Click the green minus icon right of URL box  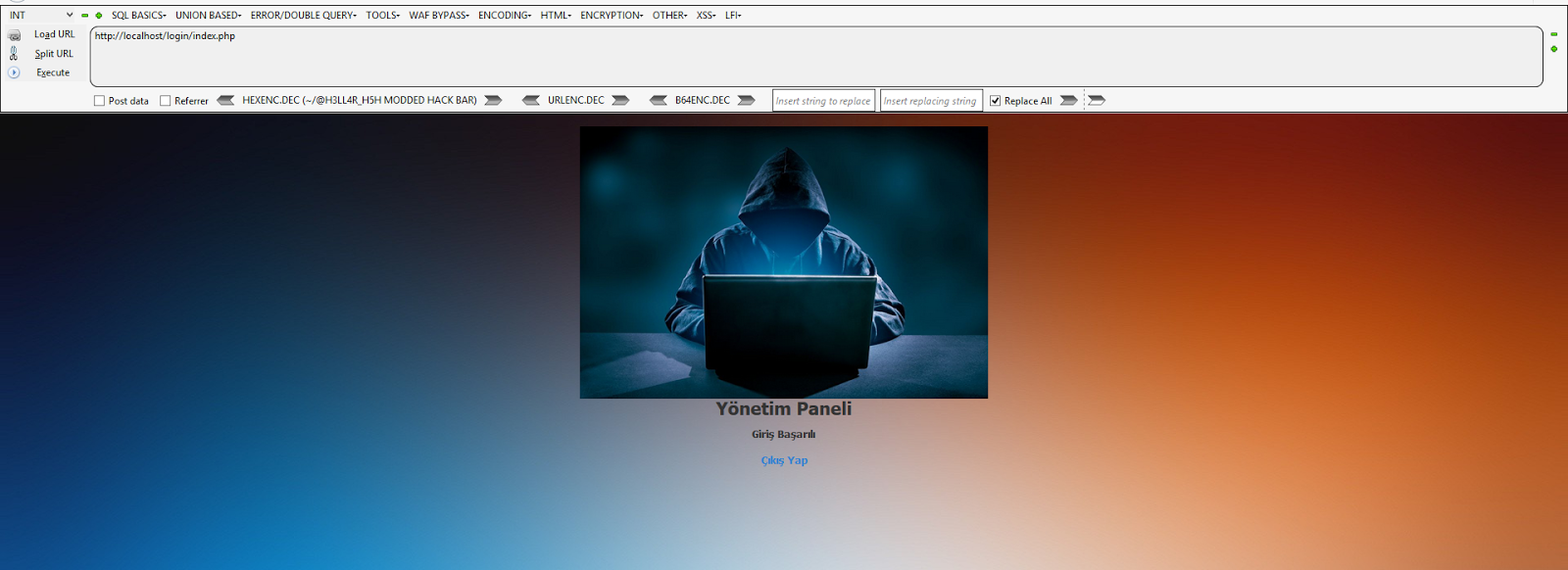[x=1553, y=34]
